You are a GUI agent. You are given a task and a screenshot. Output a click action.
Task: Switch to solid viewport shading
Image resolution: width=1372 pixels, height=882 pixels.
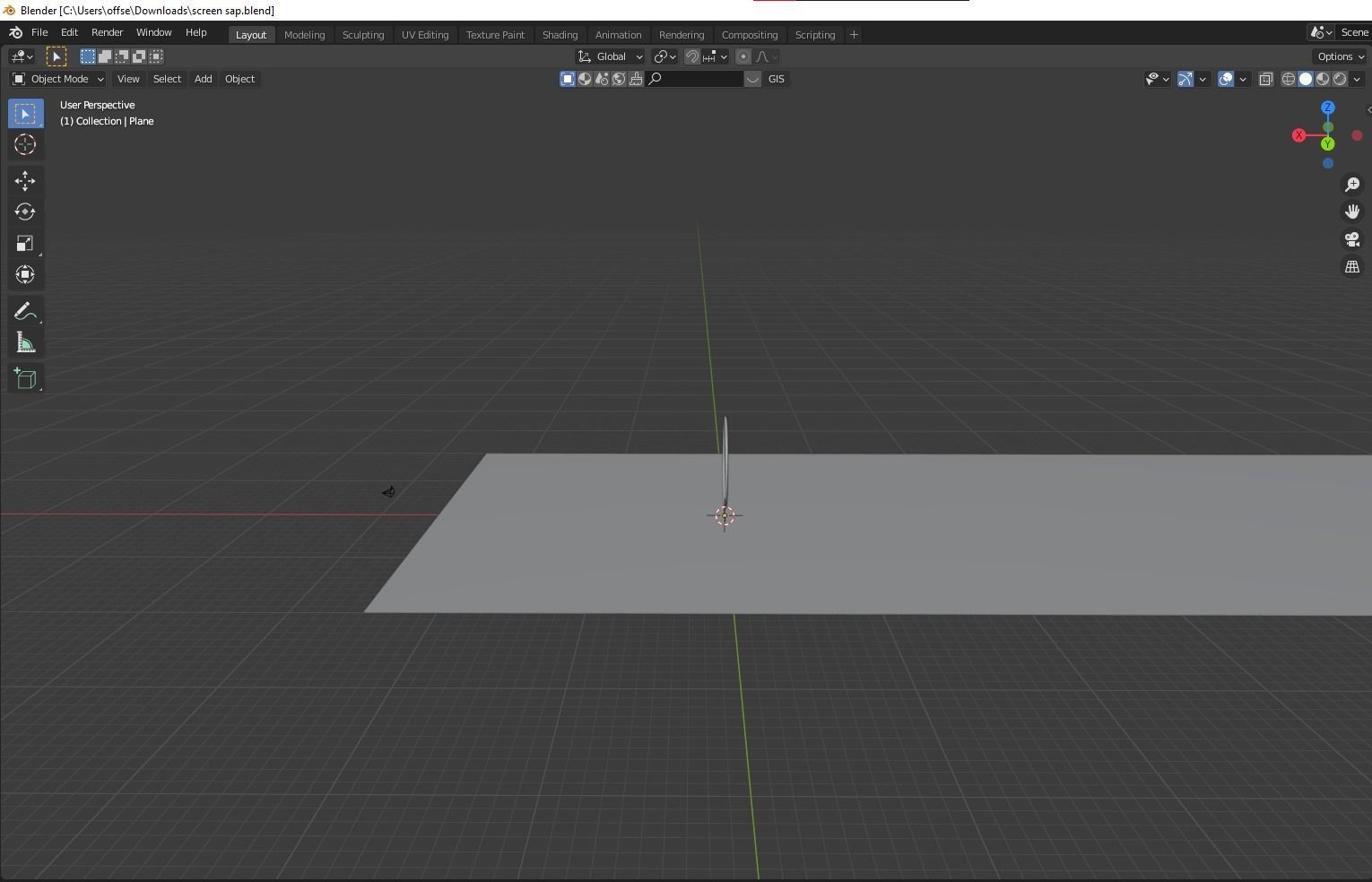click(x=1306, y=79)
